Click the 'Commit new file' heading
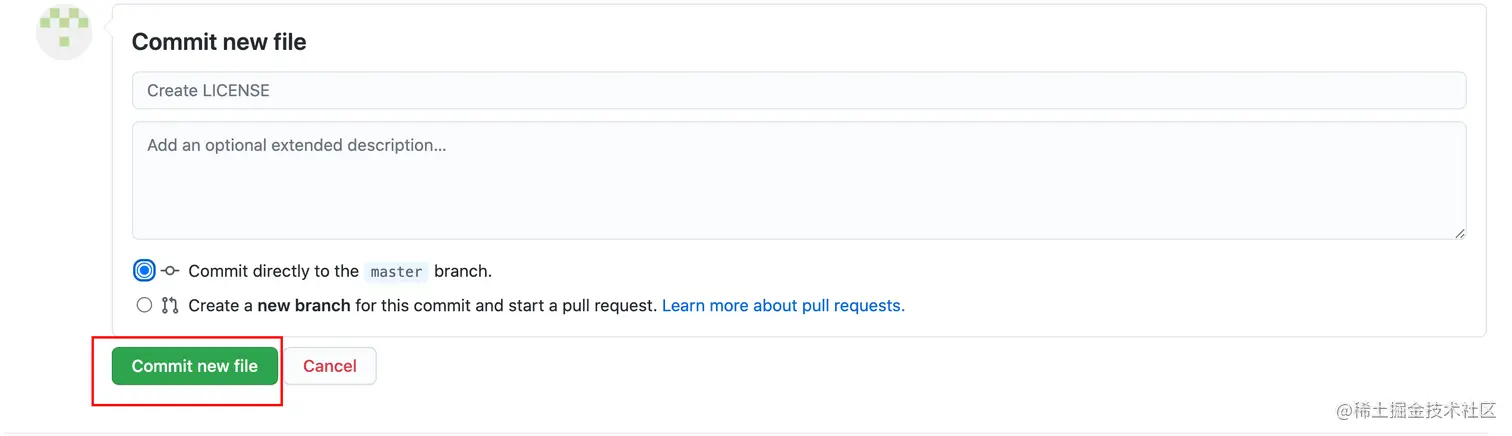 point(219,42)
